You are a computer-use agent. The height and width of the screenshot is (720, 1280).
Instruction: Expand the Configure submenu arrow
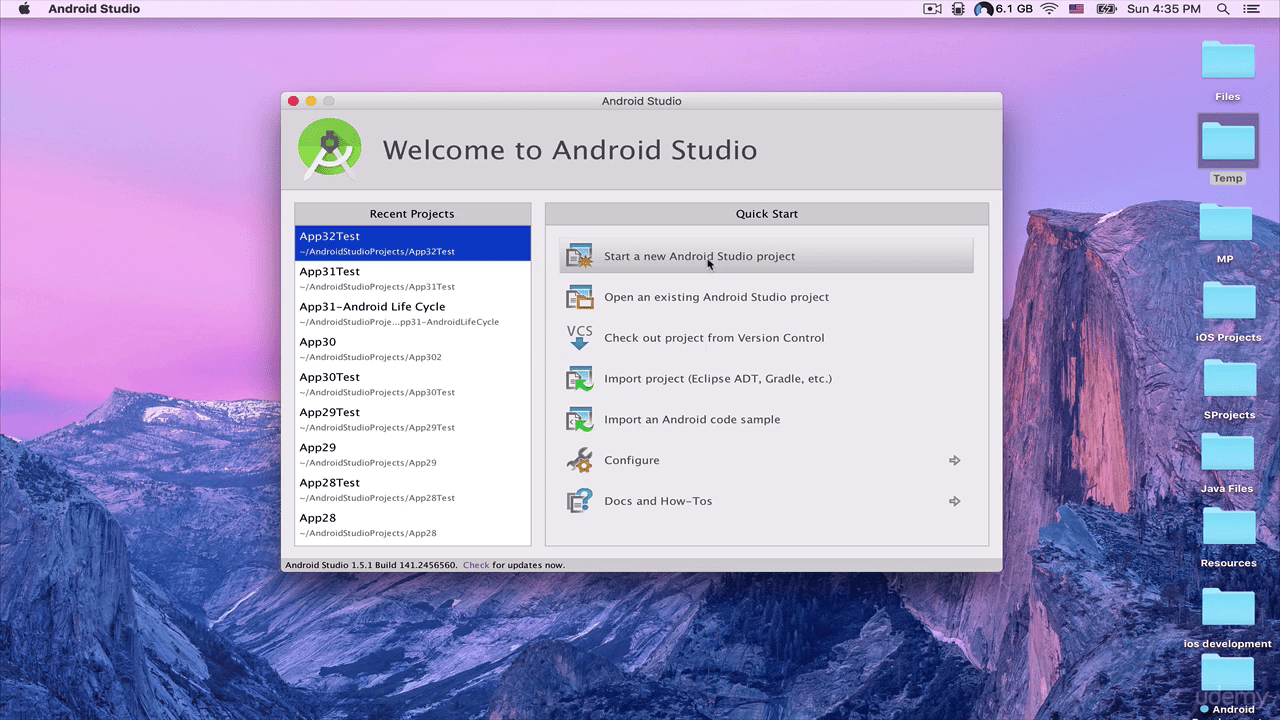coord(955,461)
